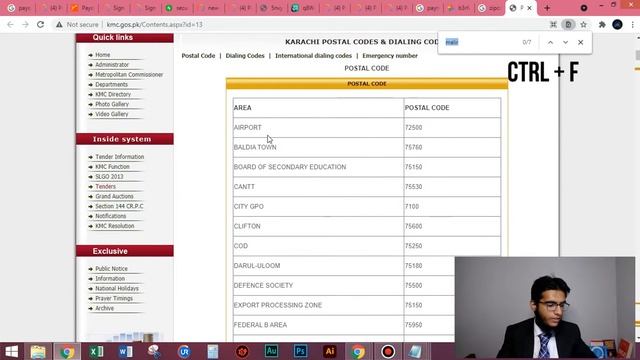Click the CITY GPO area cell

[x=318, y=206]
